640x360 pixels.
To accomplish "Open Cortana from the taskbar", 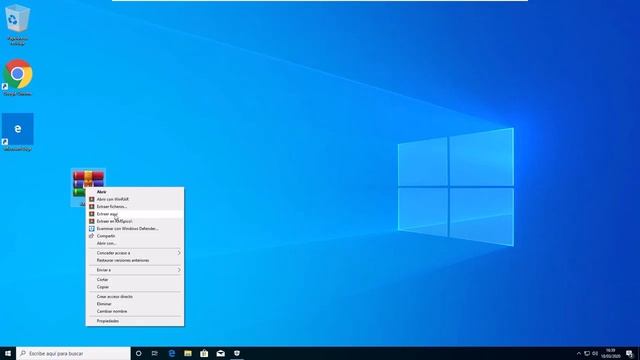I will [139, 353].
